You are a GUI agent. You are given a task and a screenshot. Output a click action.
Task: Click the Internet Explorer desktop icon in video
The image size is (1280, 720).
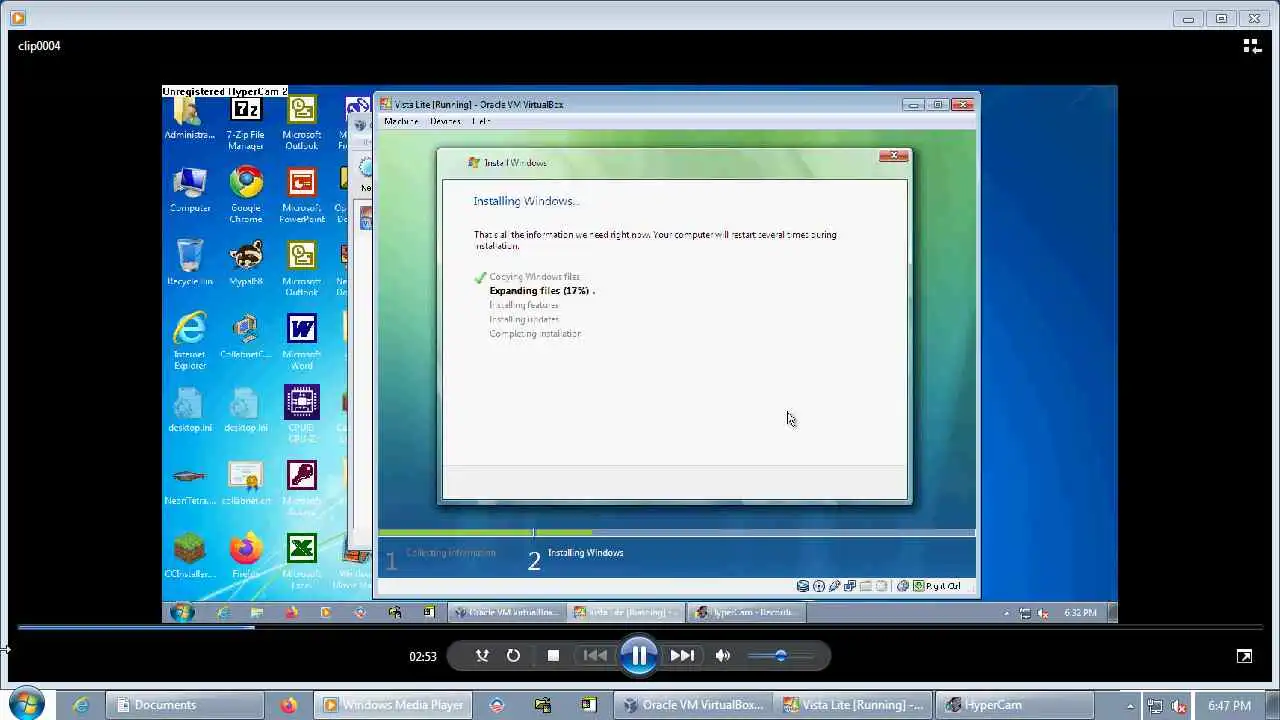click(x=189, y=342)
